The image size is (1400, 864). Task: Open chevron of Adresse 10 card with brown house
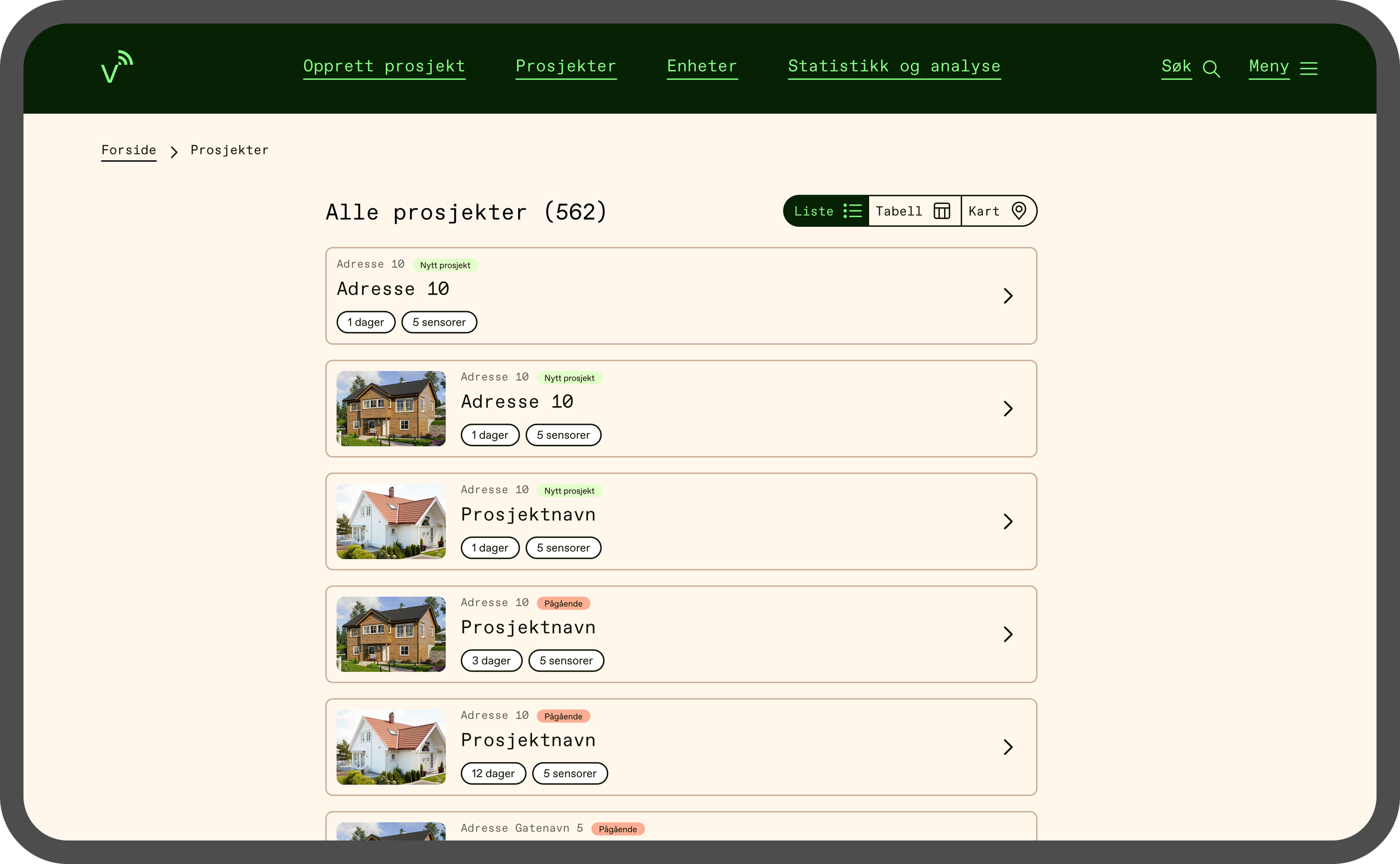[x=1009, y=408]
